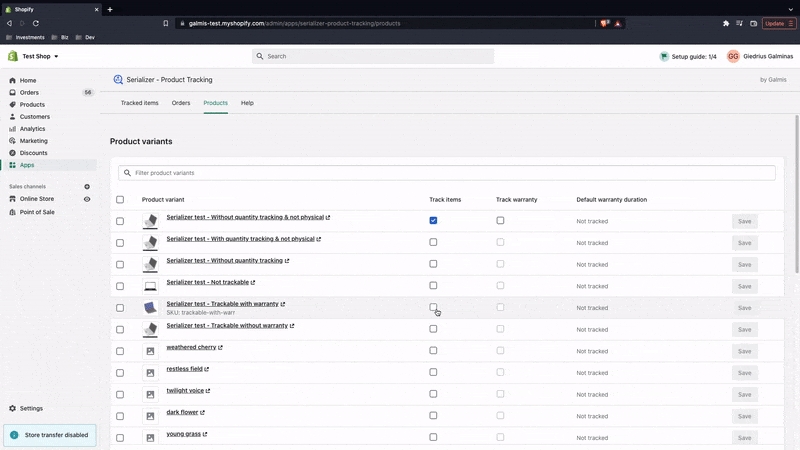Click the Discounts icon in sidebar

click(x=13, y=153)
